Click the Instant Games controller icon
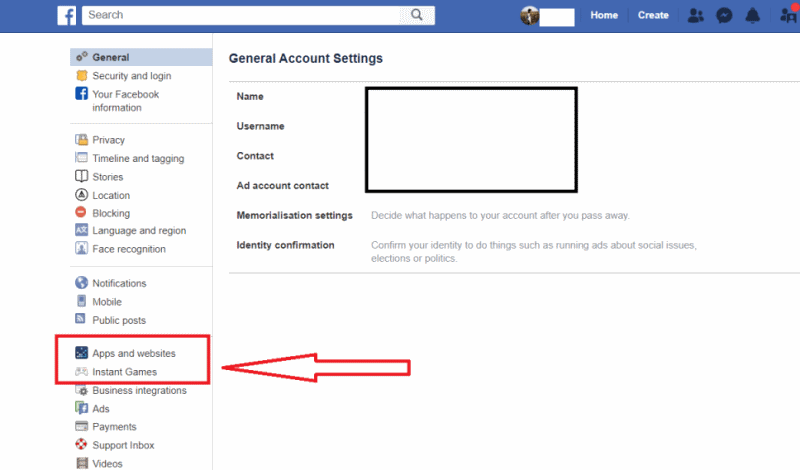The width and height of the screenshot is (800, 470). (82, 372)
